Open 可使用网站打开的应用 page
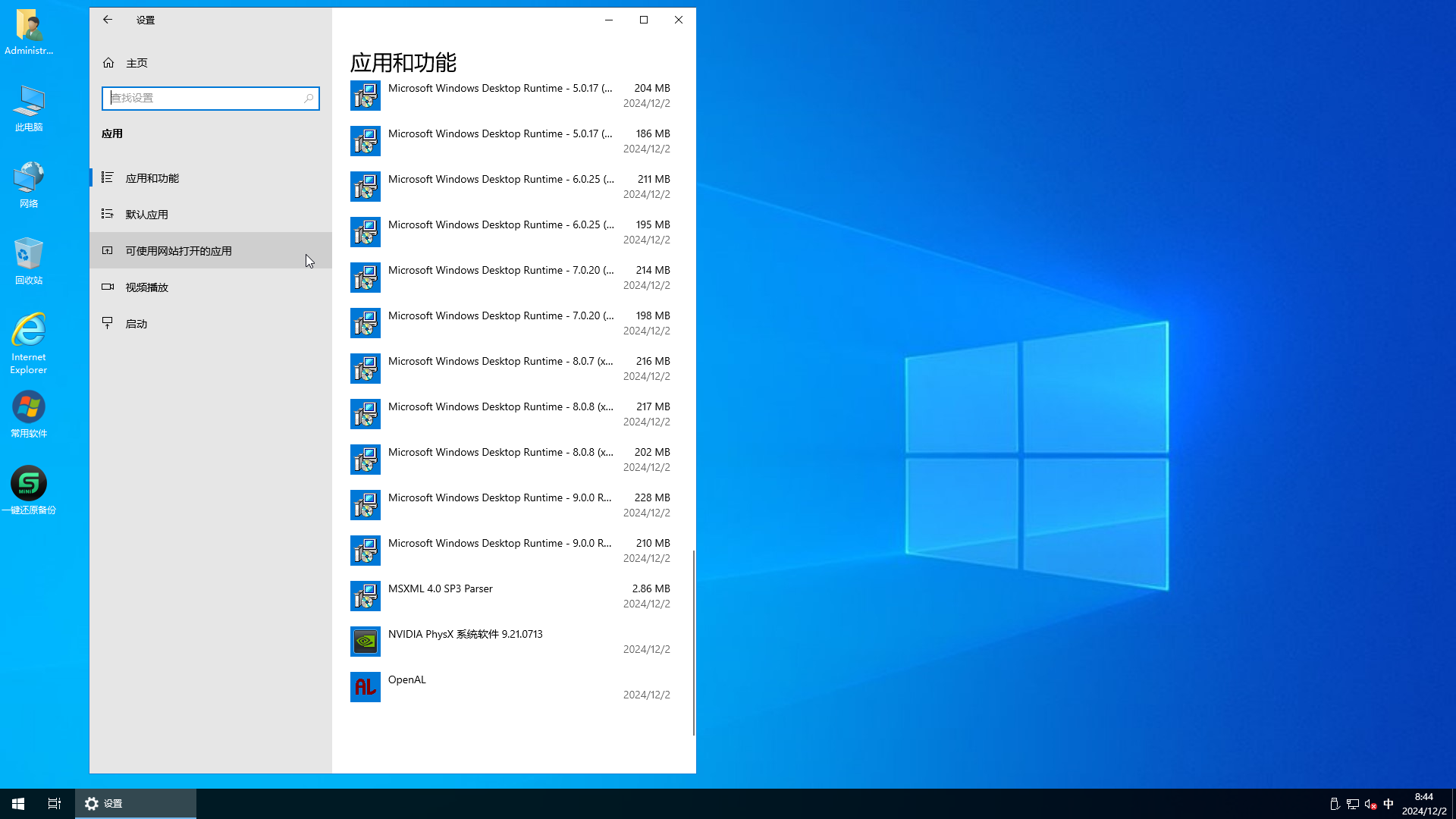Viewport: 1456px width, 819px height. click(x=211, y=251)
